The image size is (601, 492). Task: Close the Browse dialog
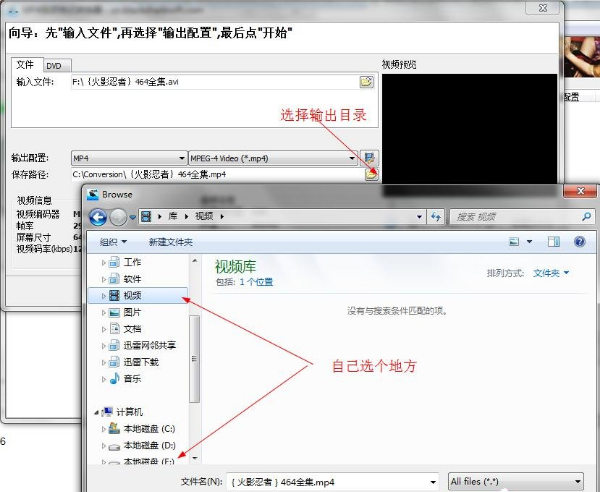[580, 191]
